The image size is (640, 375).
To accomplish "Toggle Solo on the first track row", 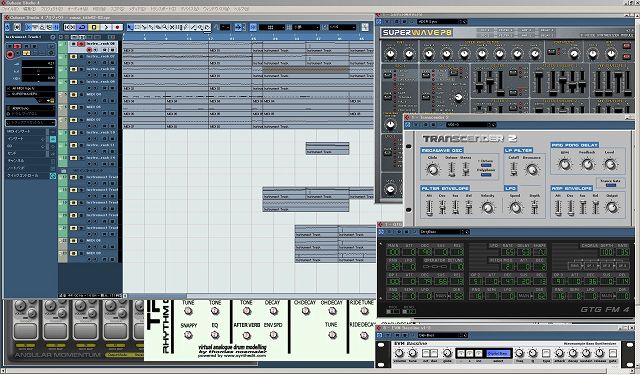I will (81, 44).
